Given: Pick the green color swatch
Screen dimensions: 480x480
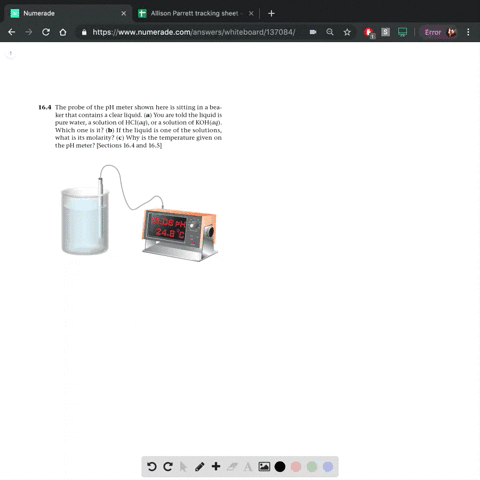Looking at the screenshot, I should point(312,467).
